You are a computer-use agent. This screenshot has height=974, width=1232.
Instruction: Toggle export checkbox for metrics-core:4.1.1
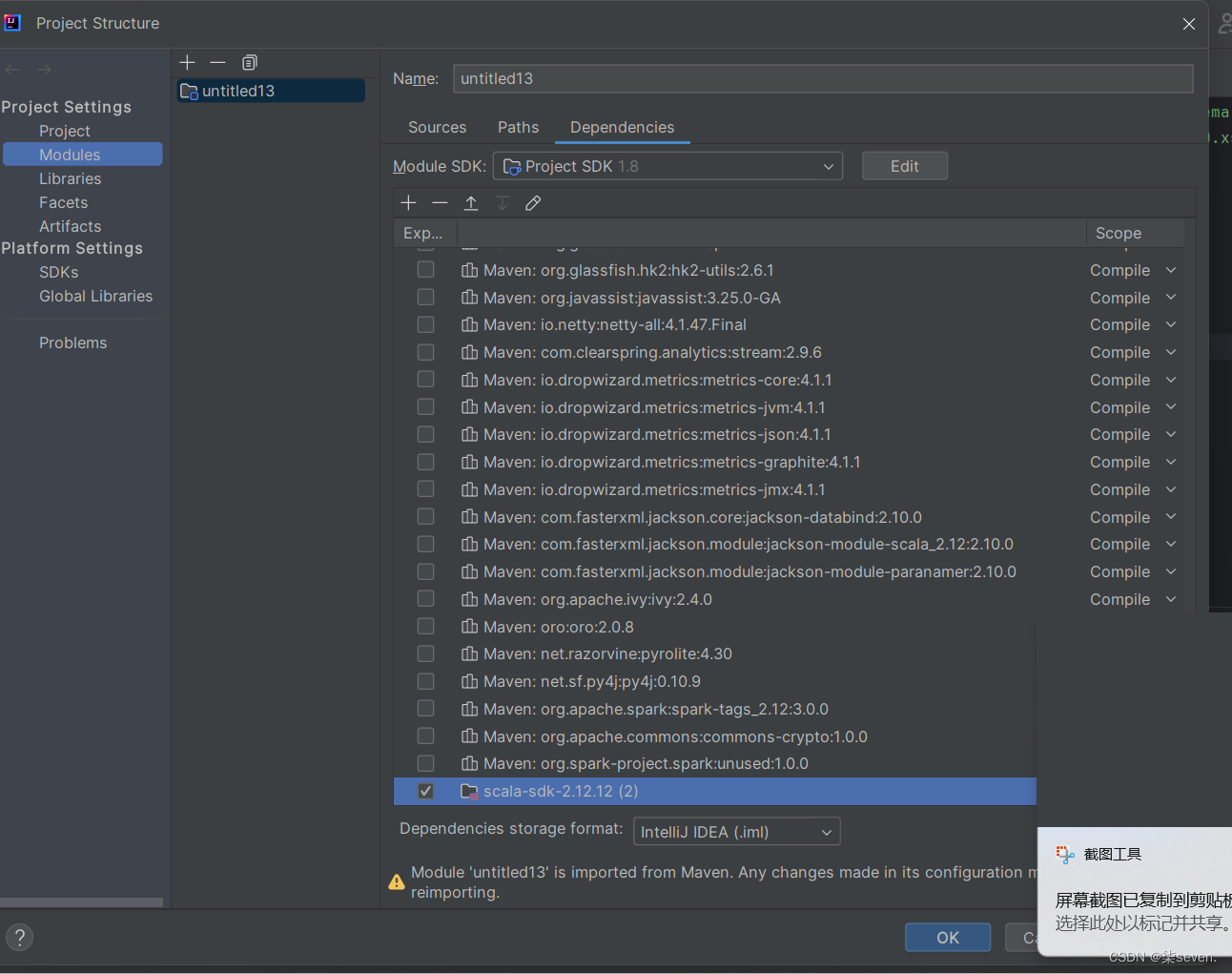425,380
